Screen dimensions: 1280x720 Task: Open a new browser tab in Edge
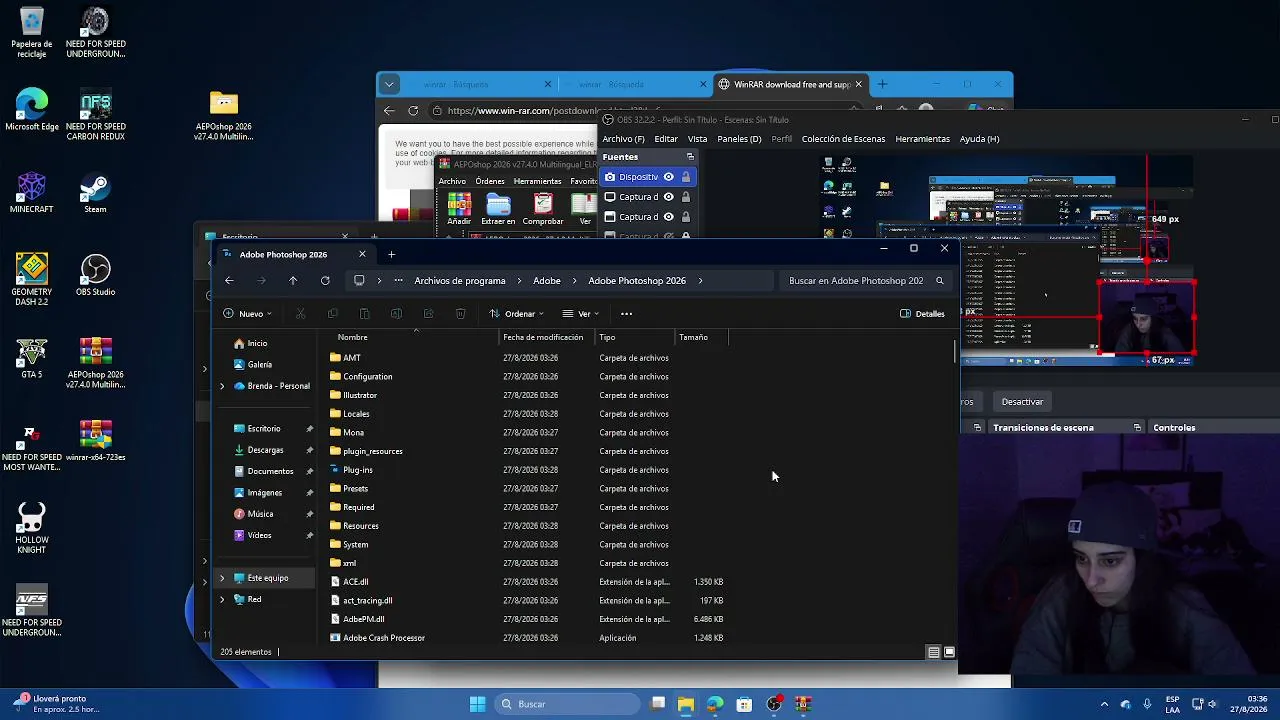pyautogui.click(x=881, y=85)
